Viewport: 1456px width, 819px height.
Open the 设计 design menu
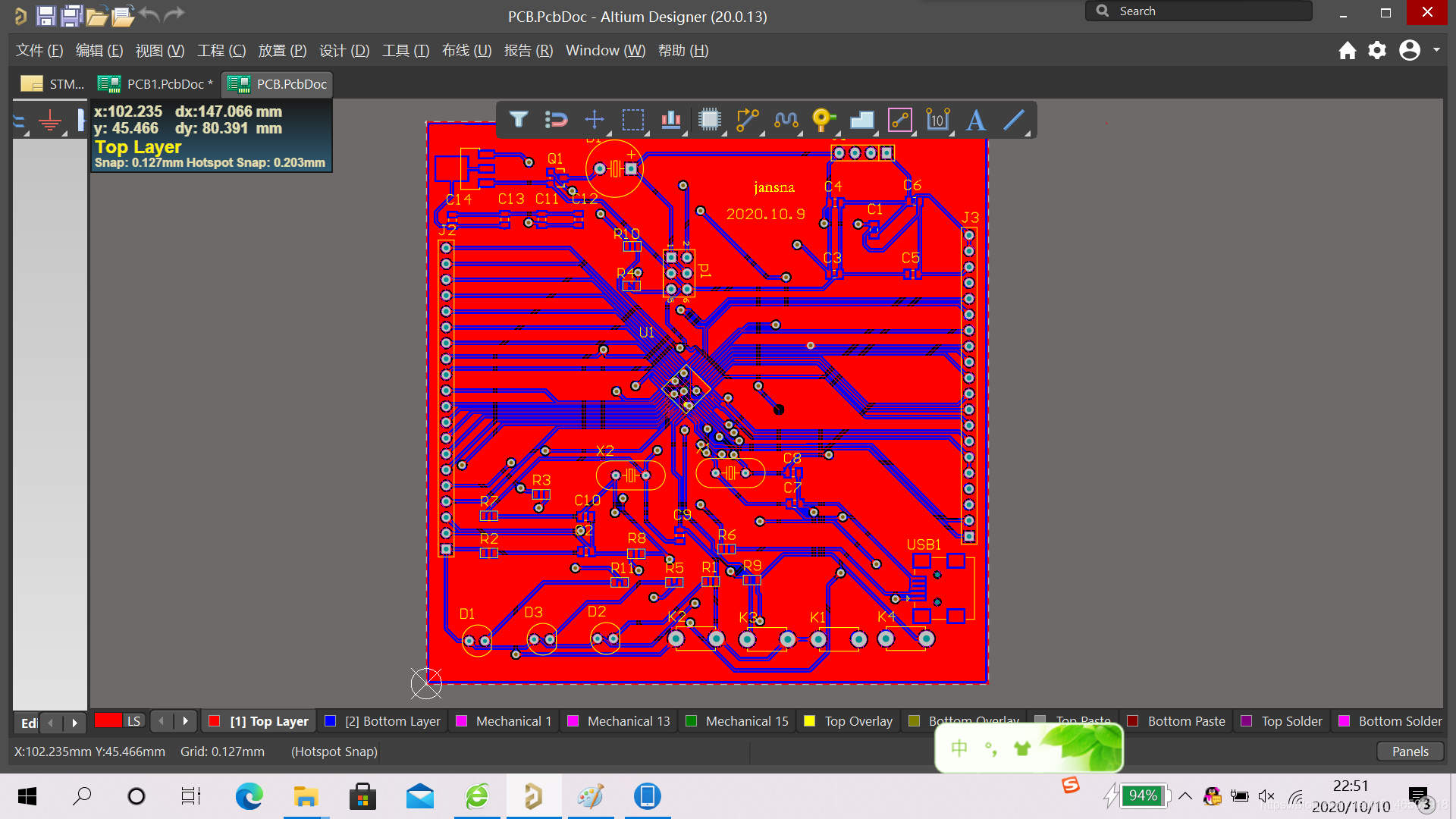(346, 50)
